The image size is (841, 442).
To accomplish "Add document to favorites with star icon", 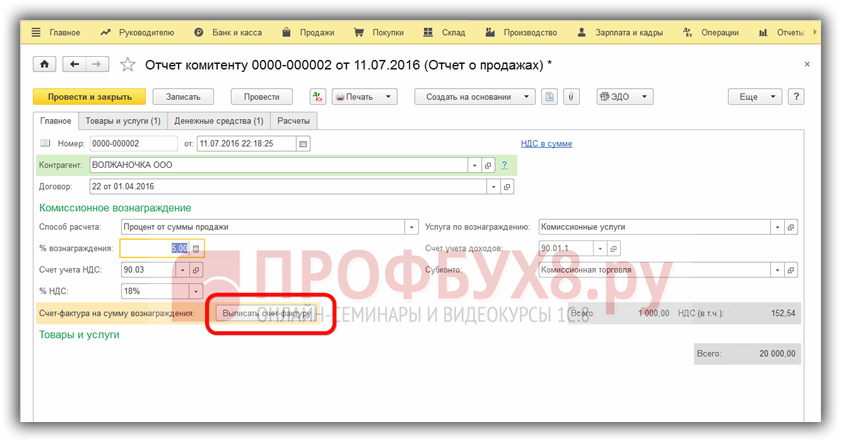I will 127,65.
